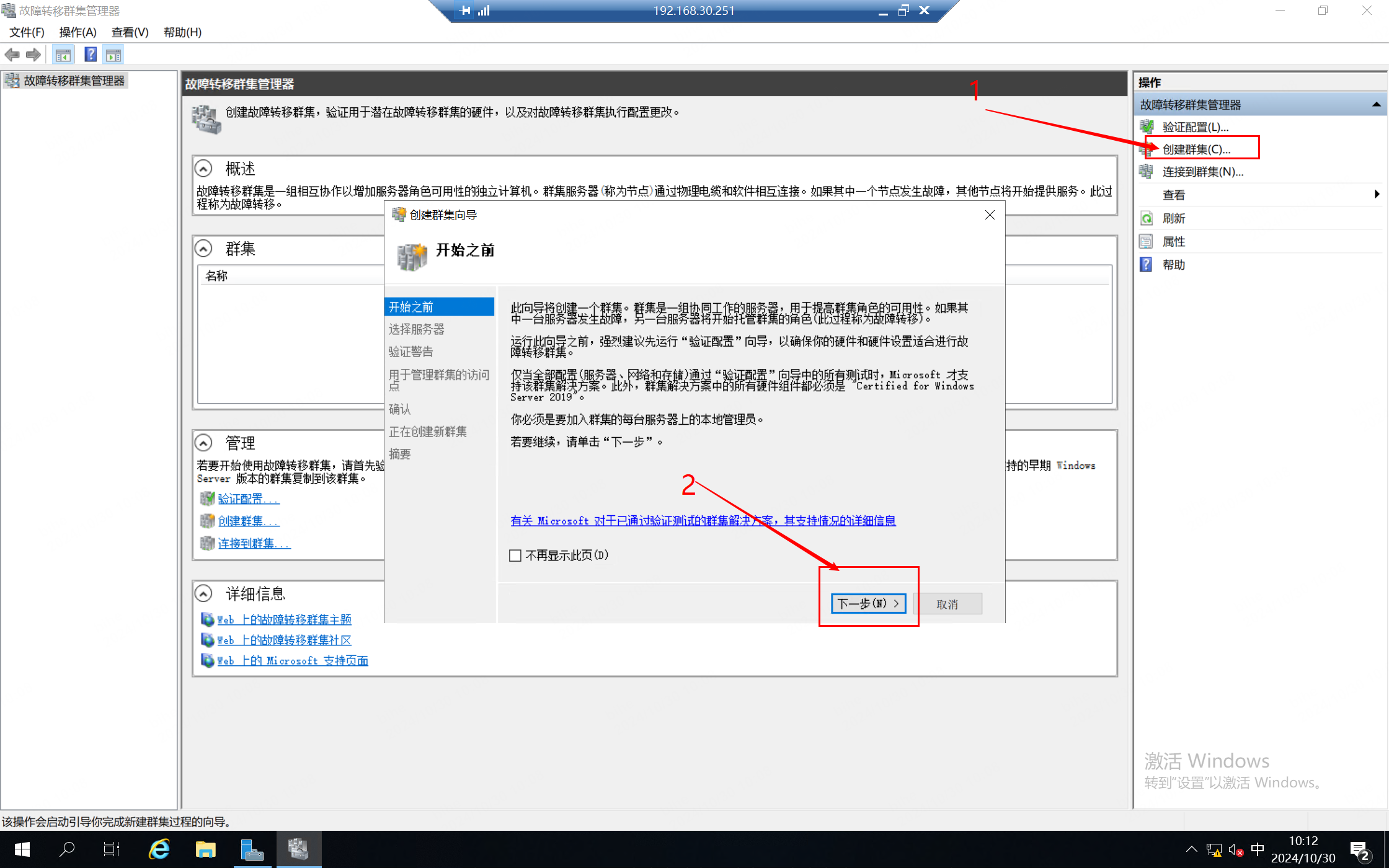Open Internet Explorer from the taskbar
This screenshot has width=1389, height=868.
pyautogui.click(x=159, y=849)
